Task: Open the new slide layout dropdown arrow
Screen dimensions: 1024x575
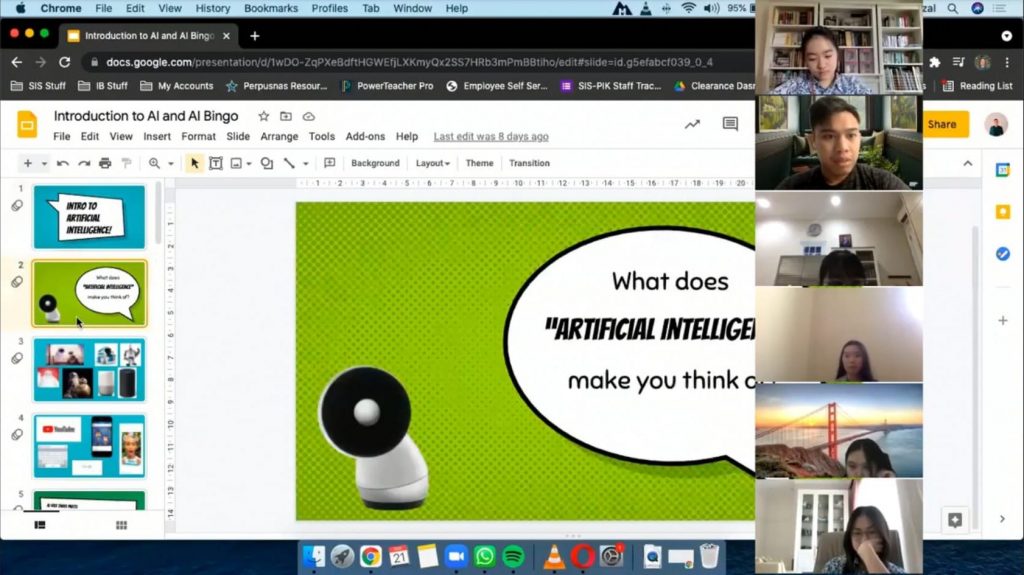Action: point(44,163)
